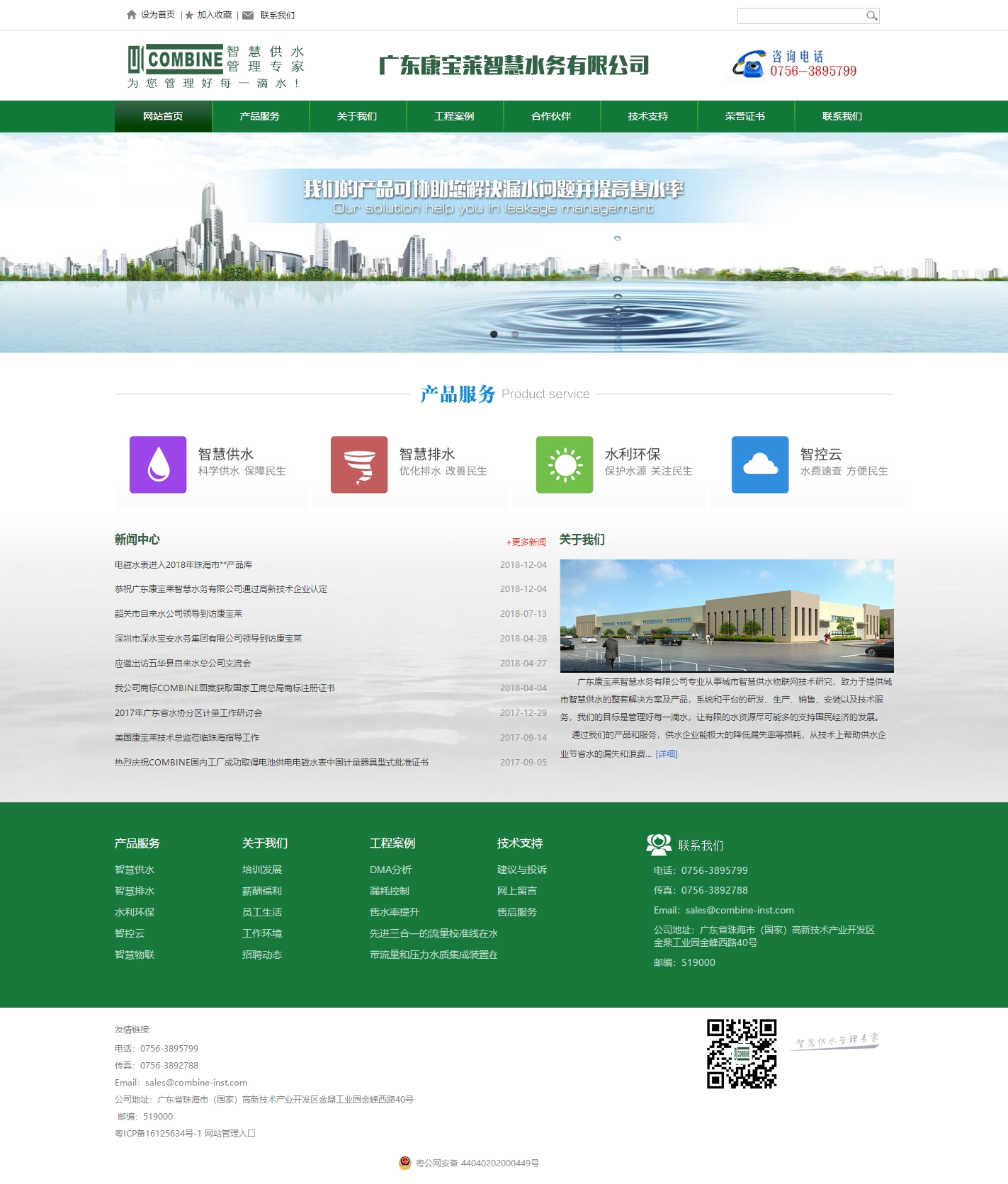Click footer link 售水率提升
Screen dimensions: 1008x1184
point(395,912)
